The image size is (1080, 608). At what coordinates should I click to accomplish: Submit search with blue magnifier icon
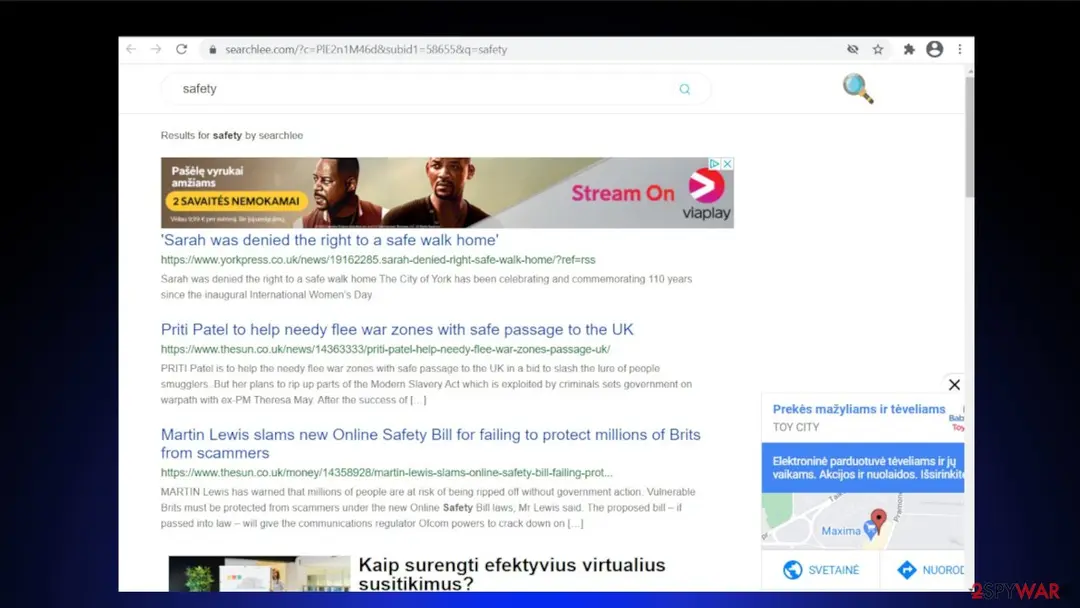coord(685,89)
